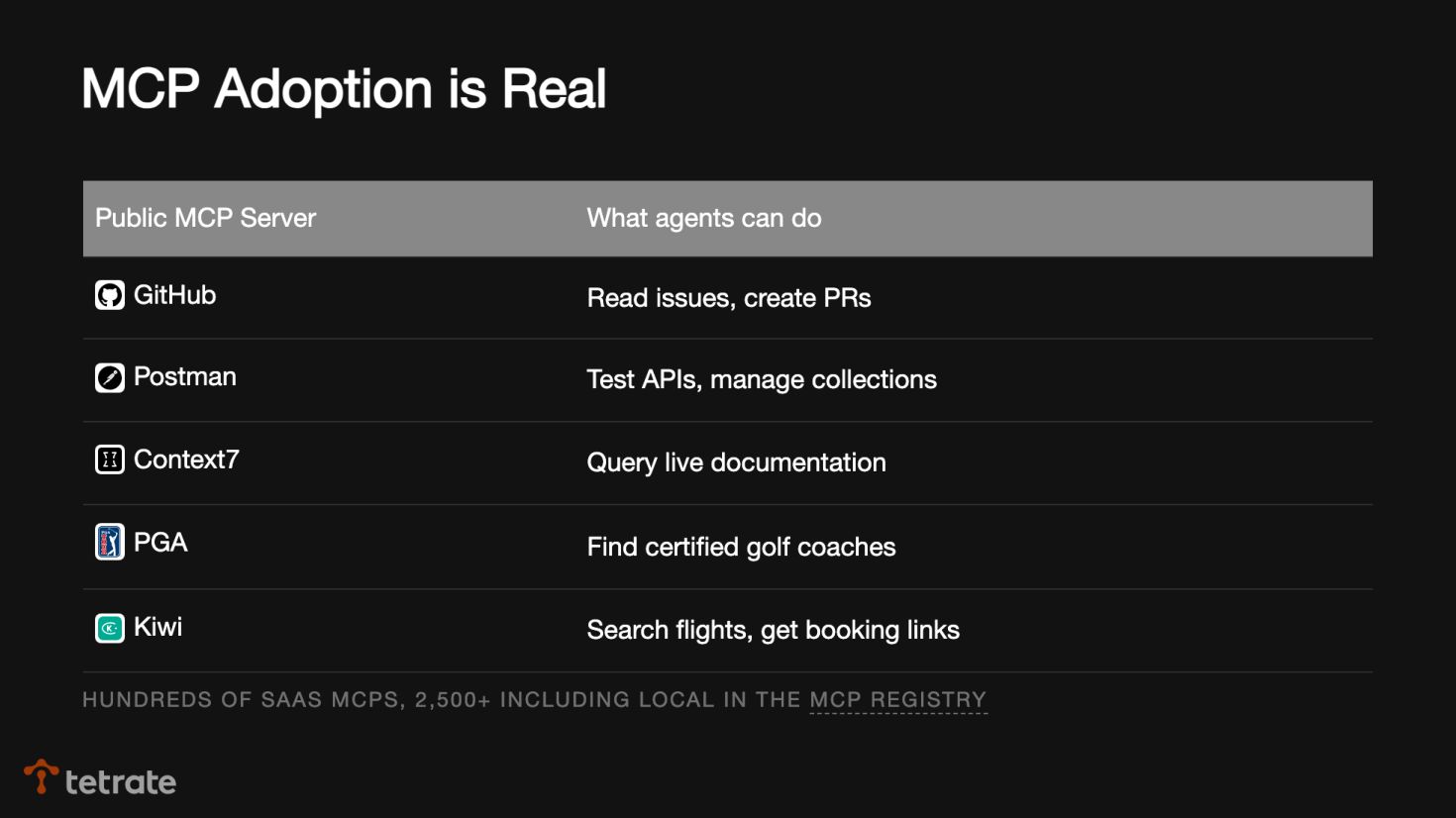Screen dimensions: 1456x818
Task: Open the MCP Registry link
Action: pyautogui.click(x=897, y=700)
